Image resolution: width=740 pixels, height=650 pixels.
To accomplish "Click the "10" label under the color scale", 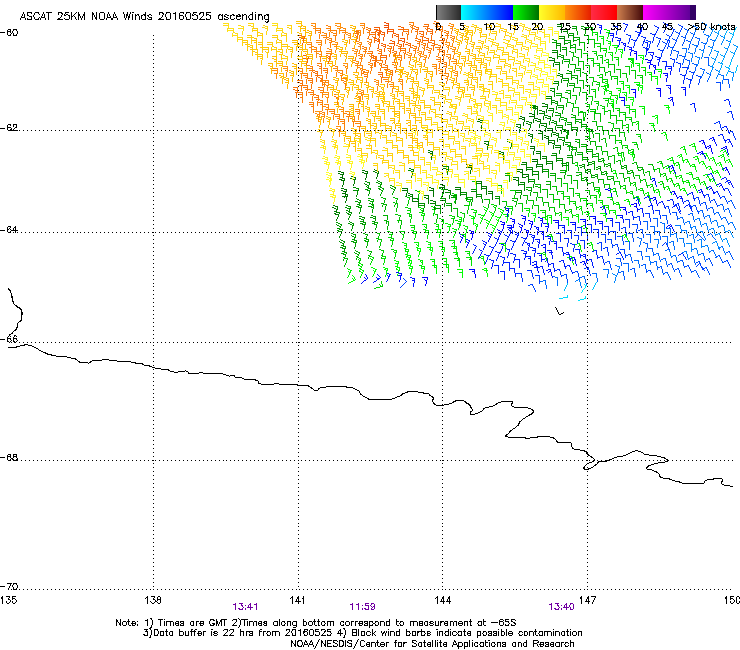I will [489, 27].
